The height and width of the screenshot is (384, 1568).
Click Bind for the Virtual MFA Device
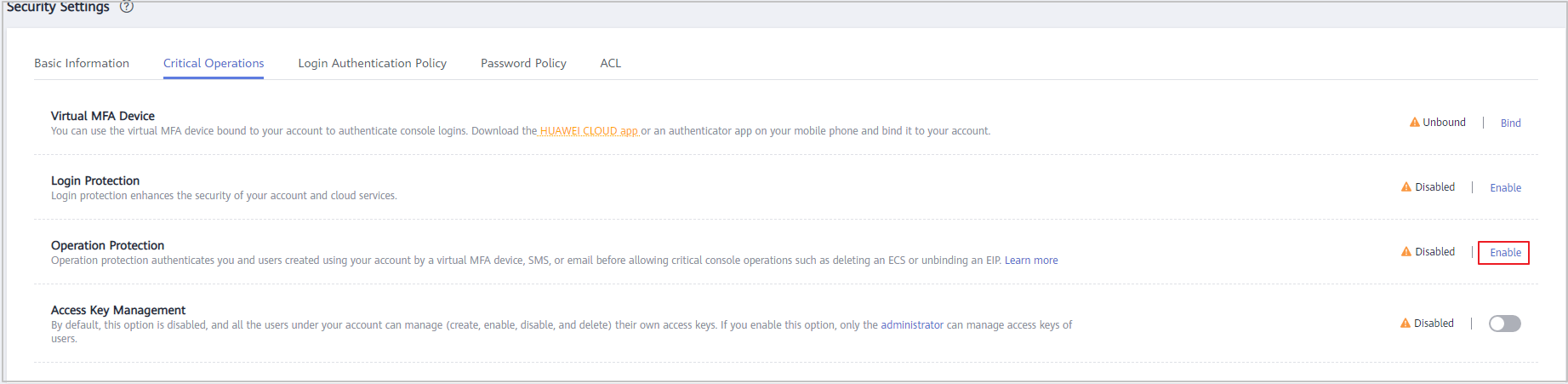[1511, 123]
